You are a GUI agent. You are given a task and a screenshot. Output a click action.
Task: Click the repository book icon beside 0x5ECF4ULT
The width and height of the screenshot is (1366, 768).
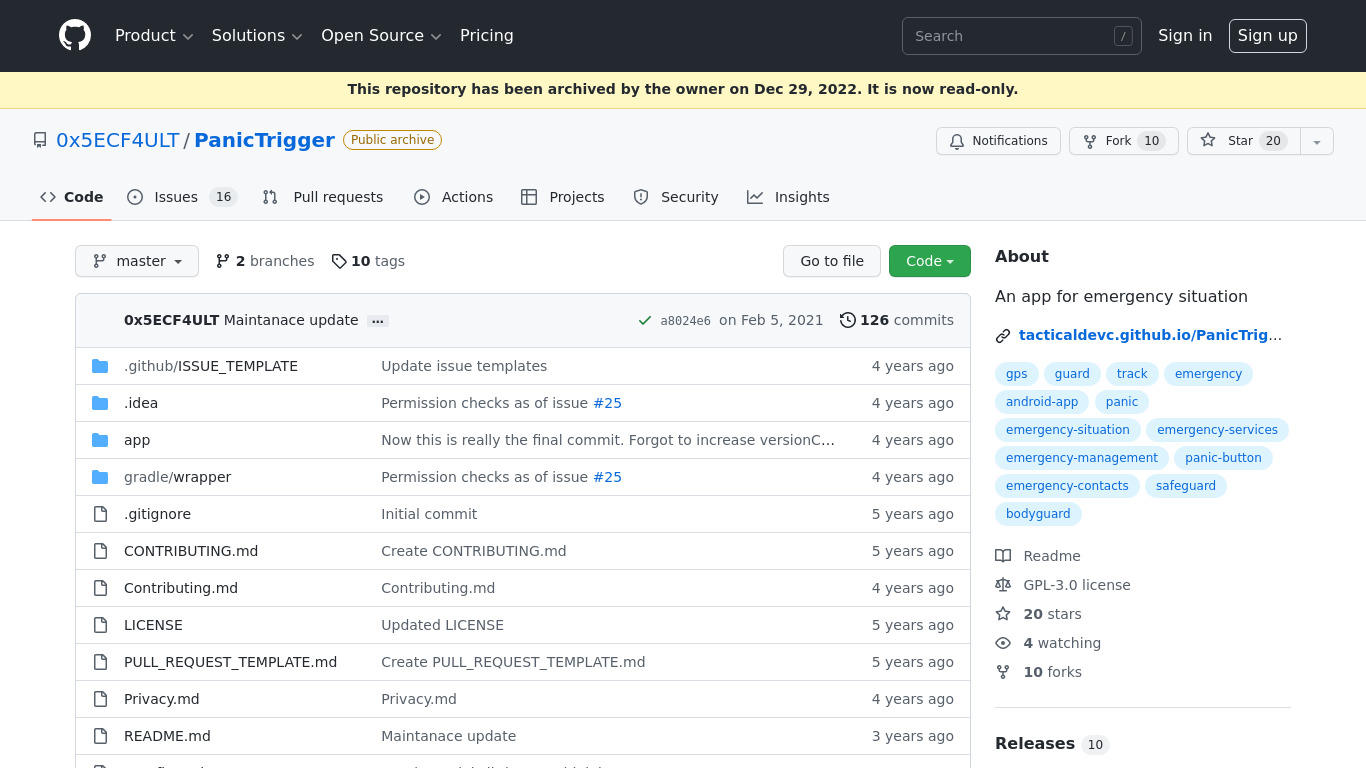[40, 140]
